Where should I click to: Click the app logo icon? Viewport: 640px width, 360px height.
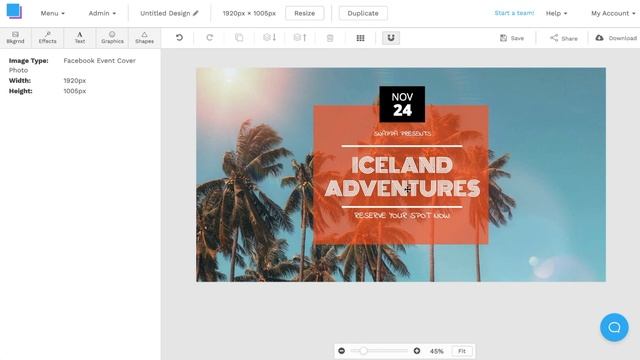pos(14,11)
